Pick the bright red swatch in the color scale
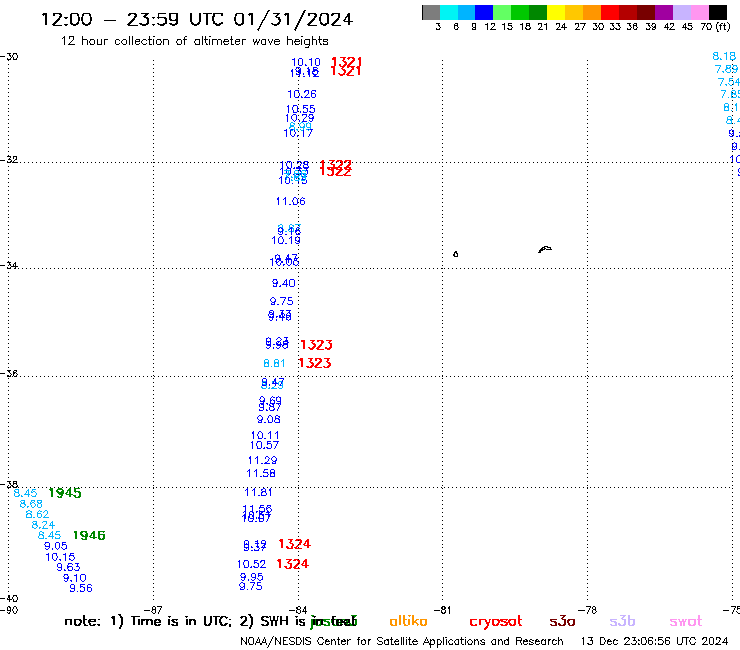Viewport: 740px width, 650px height. pos(610,12)
